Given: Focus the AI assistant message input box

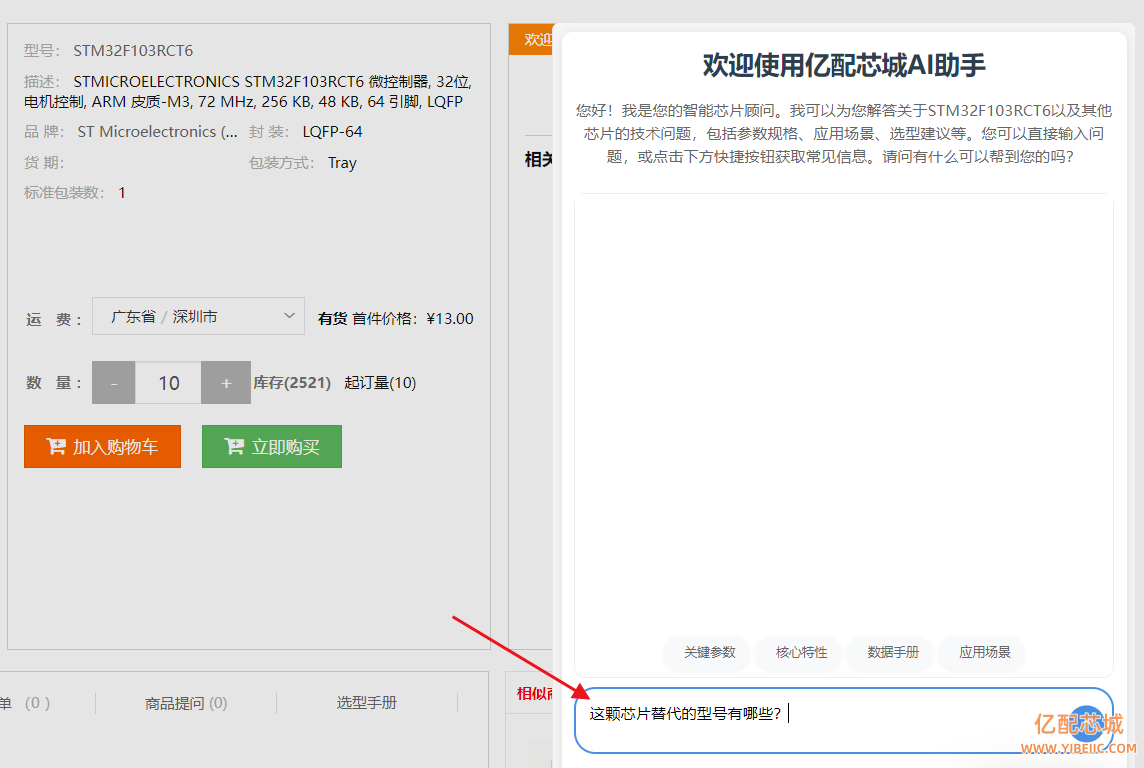Looking at the screenshot, I should point(820,718).
